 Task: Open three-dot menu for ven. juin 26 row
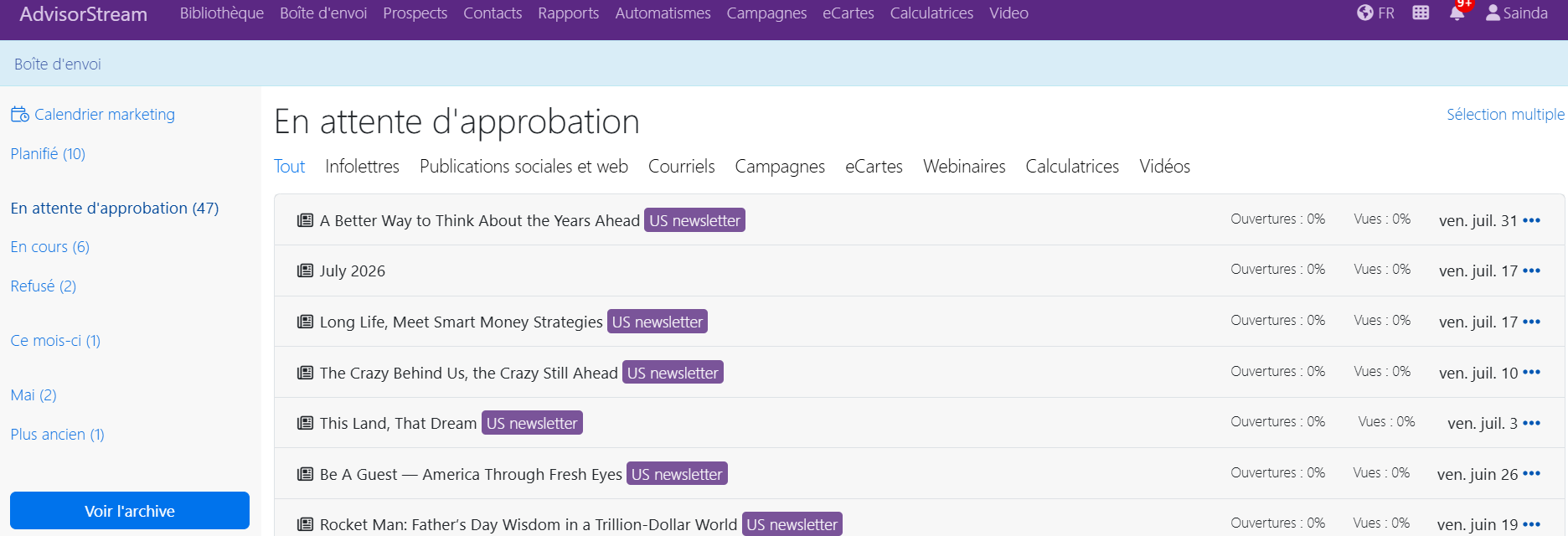(1532, 473)
